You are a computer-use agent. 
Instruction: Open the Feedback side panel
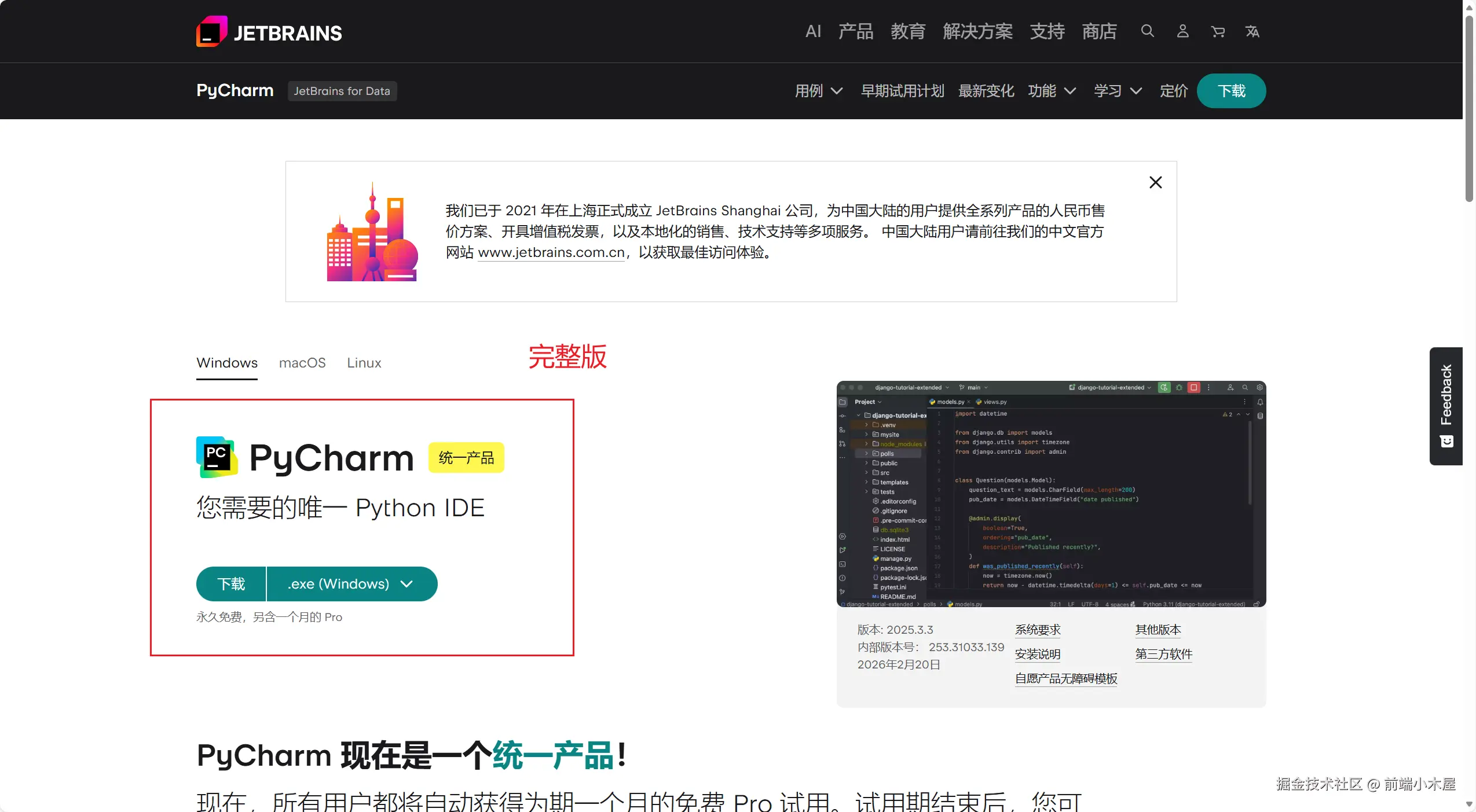tap(1446, 406)
